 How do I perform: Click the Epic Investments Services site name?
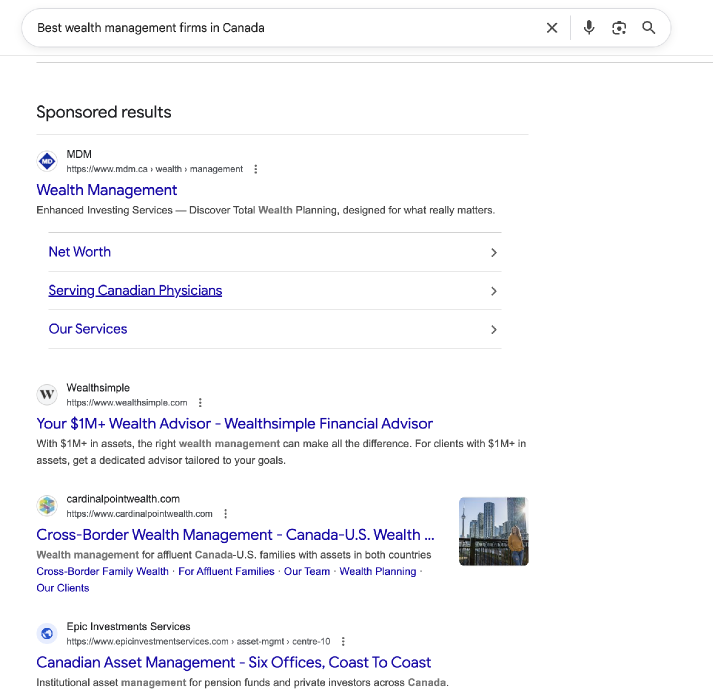click(128, 627)
